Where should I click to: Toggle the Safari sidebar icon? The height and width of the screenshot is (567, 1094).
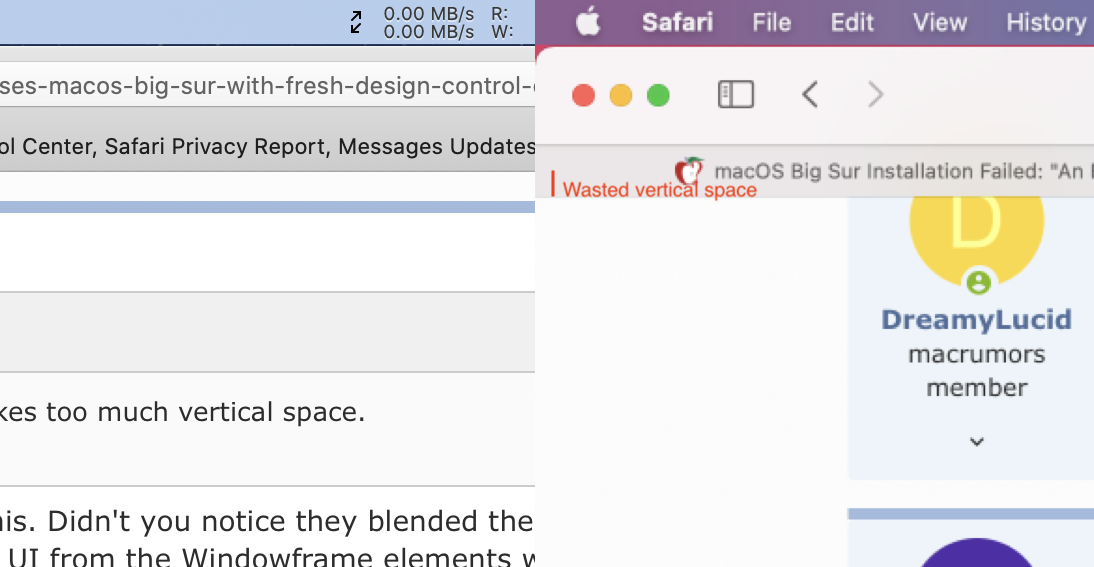[736, 95]
